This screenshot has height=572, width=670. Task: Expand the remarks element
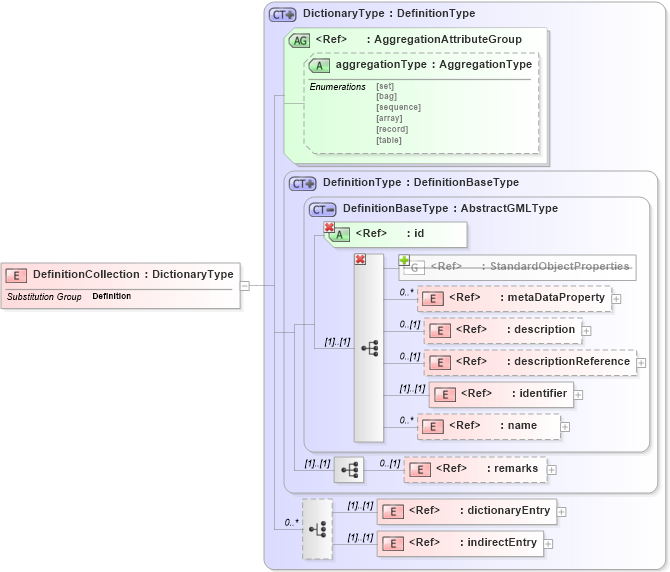pos(552,470)
